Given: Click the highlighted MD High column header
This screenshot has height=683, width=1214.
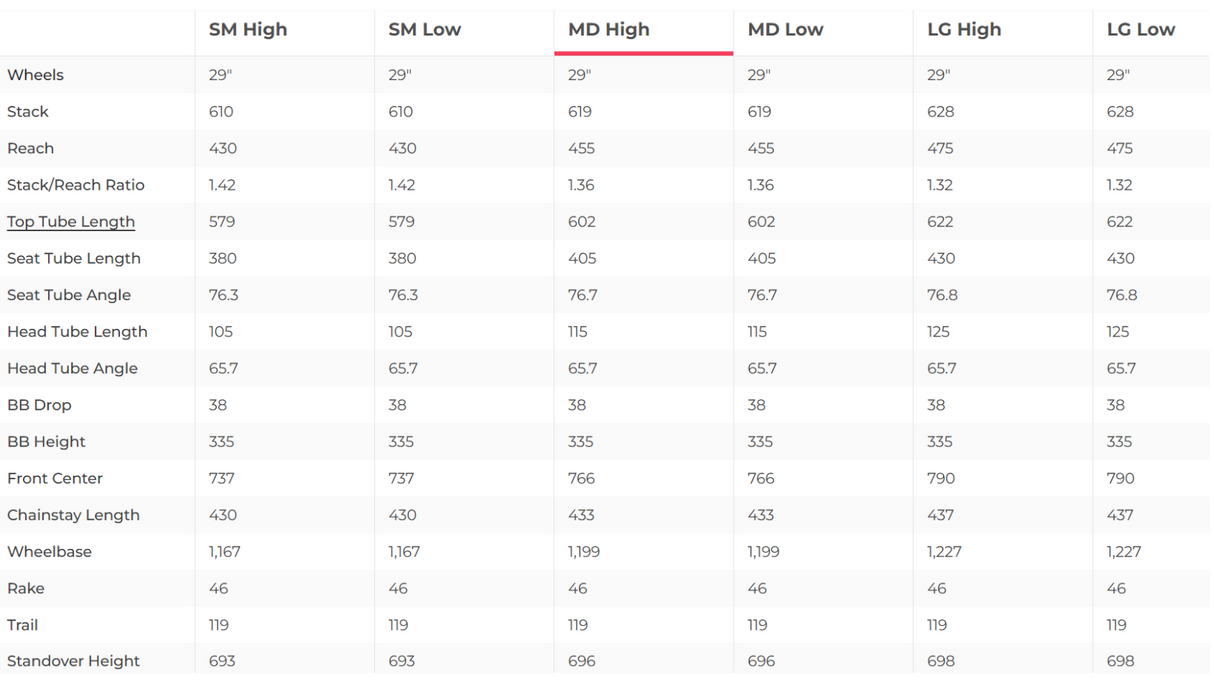Looking at the screenshot, I should 609,30.
